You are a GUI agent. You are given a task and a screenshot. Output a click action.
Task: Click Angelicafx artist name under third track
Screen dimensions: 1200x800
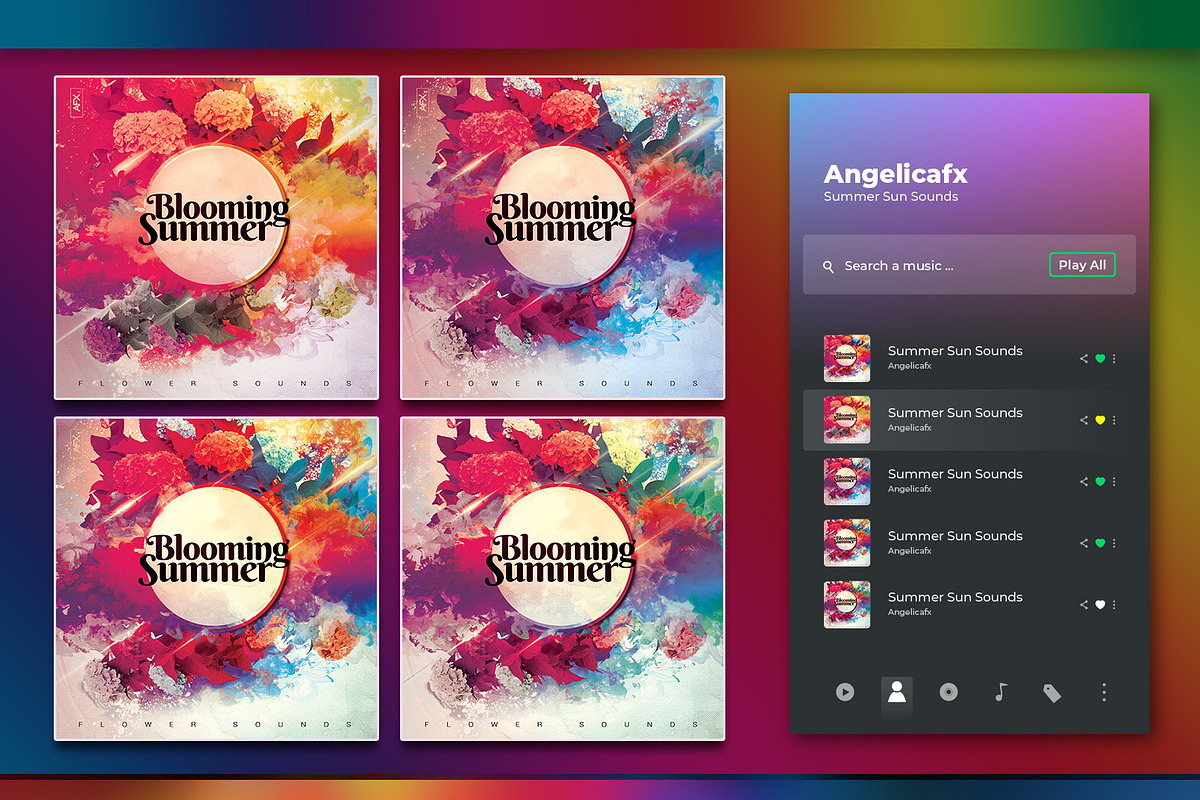[910, 489]
